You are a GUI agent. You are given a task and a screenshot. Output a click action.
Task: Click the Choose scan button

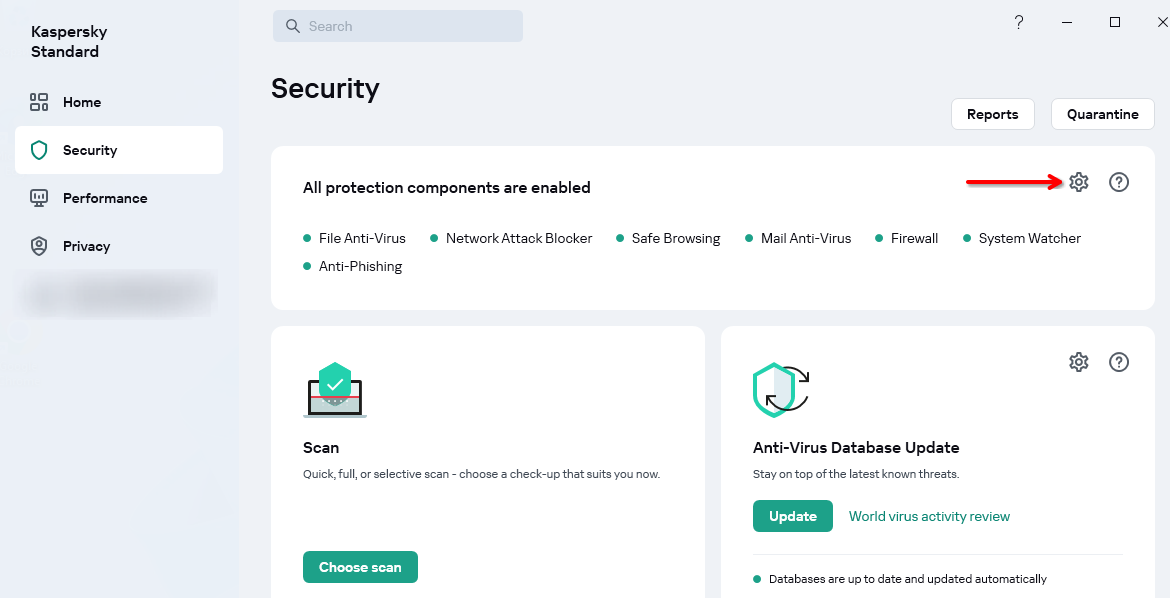click(x=360, y=567)
